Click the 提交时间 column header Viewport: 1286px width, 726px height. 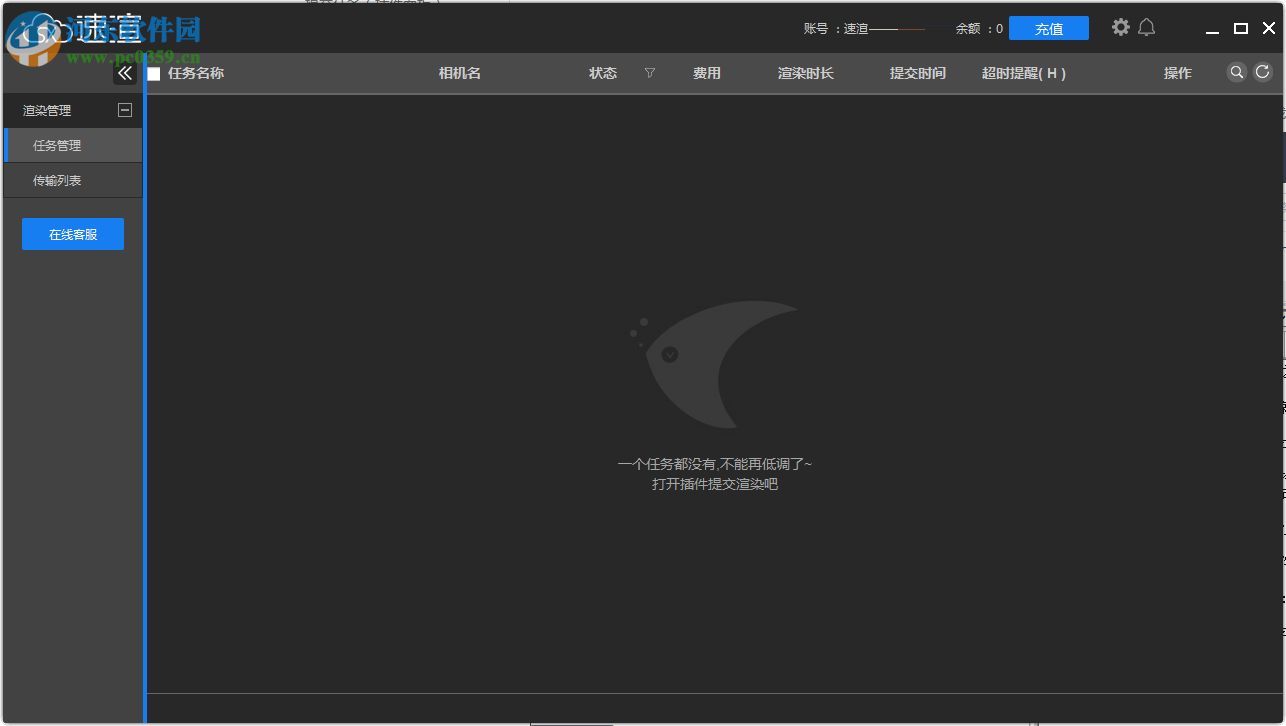[x=916, y=72]
